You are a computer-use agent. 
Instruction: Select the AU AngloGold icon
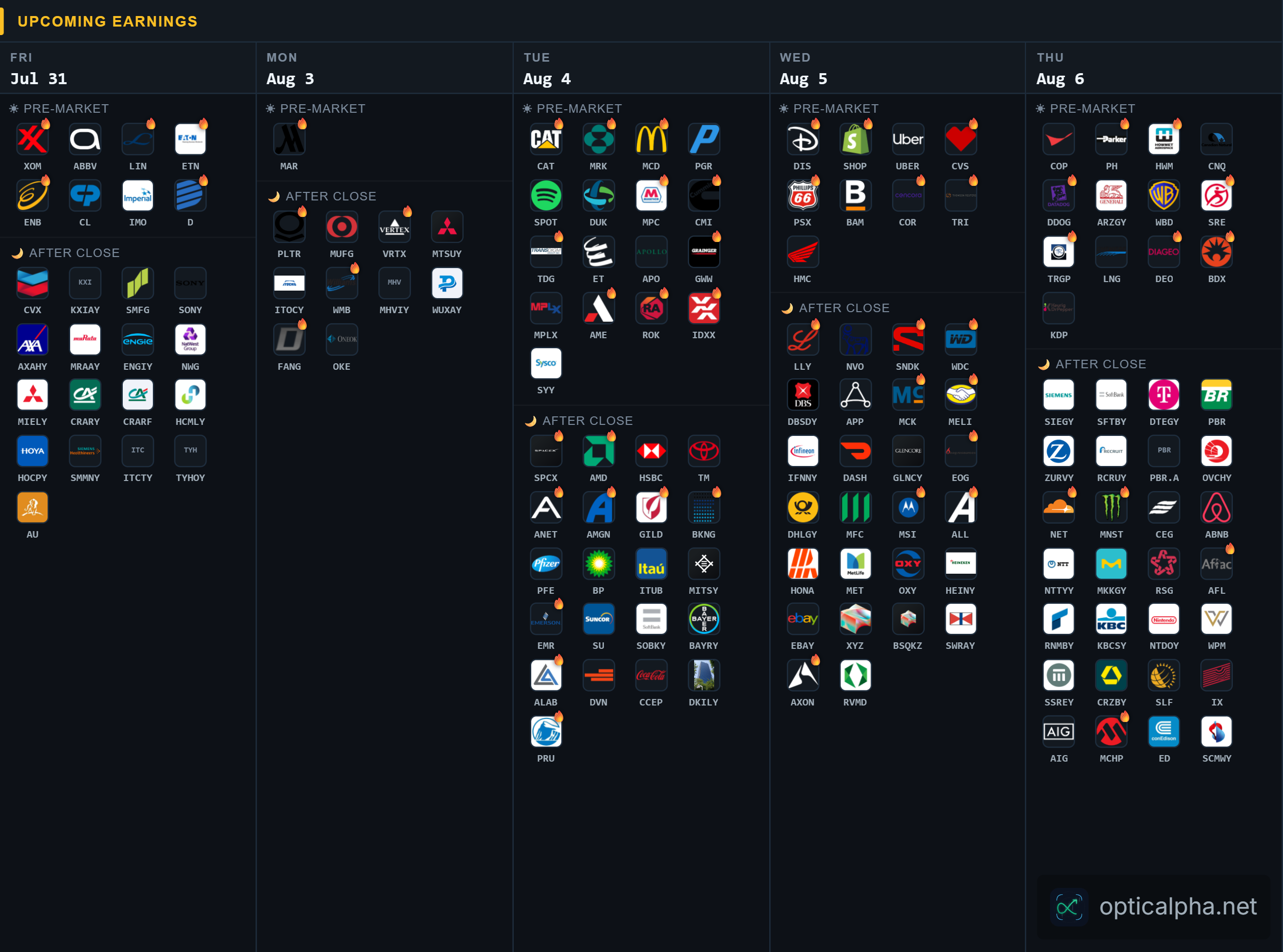point(32,507)
